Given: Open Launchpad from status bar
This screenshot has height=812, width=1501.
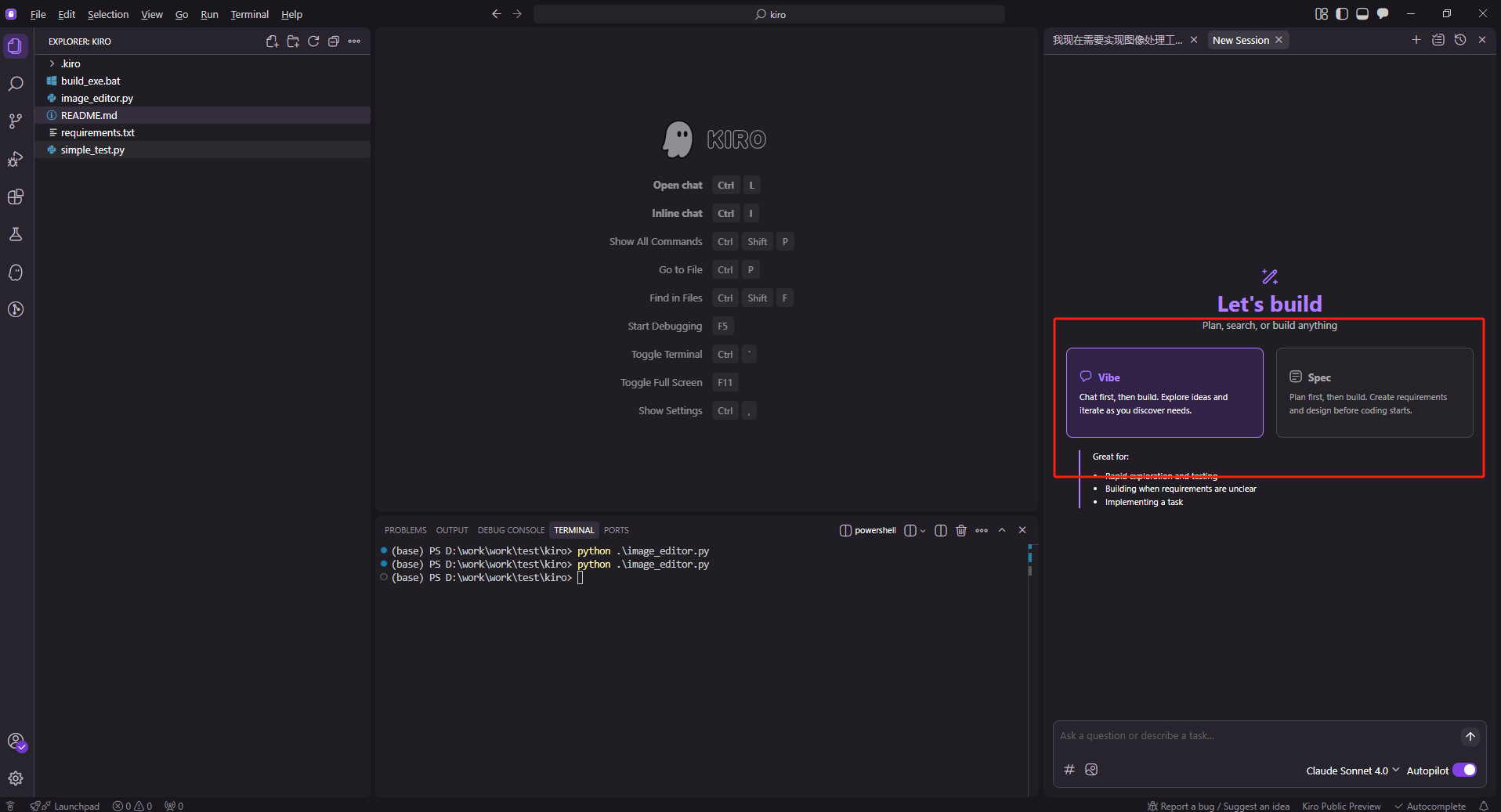Looking at the screenshot, I should (x=65, y=806).
